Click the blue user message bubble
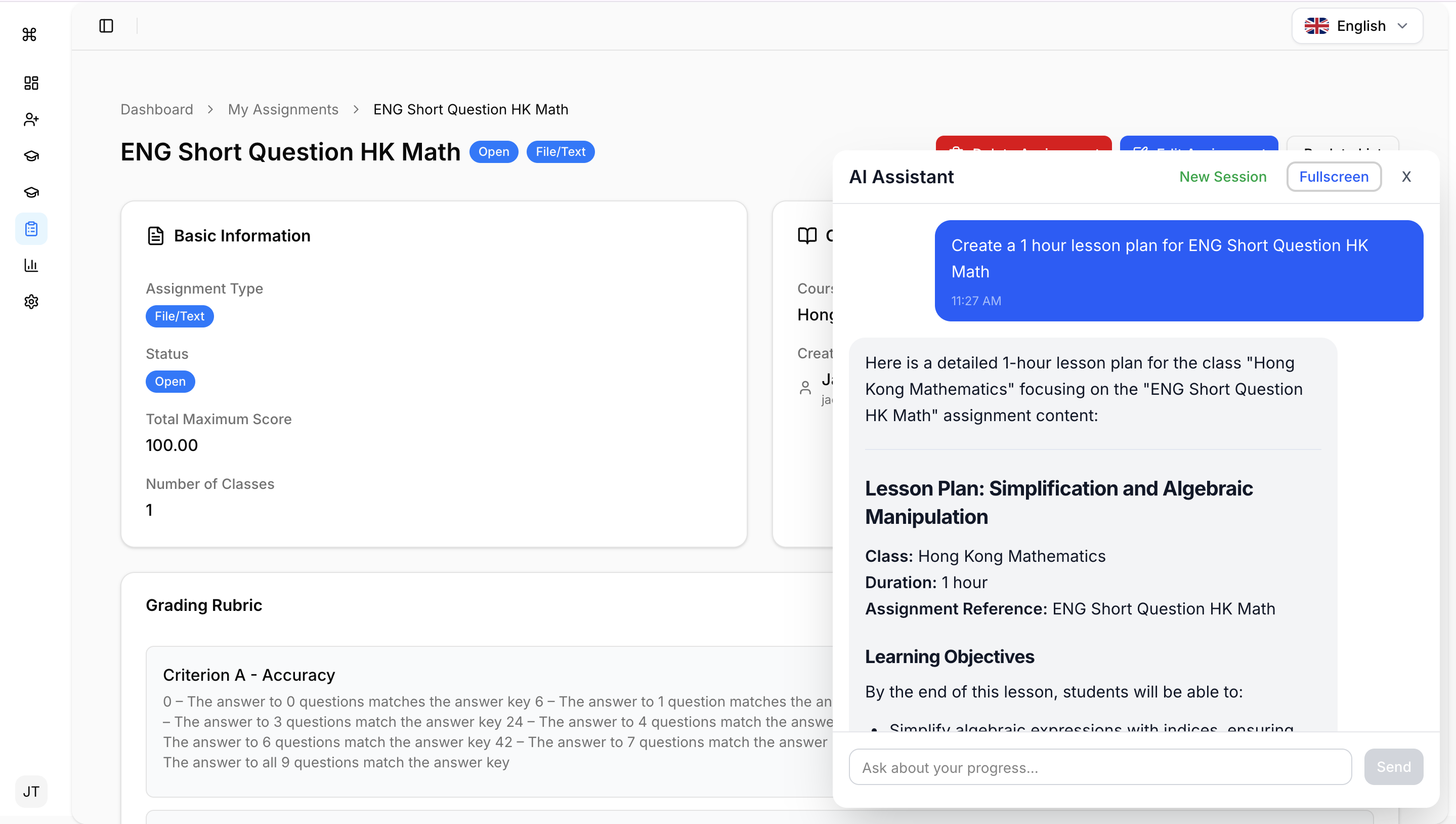 1178,270
